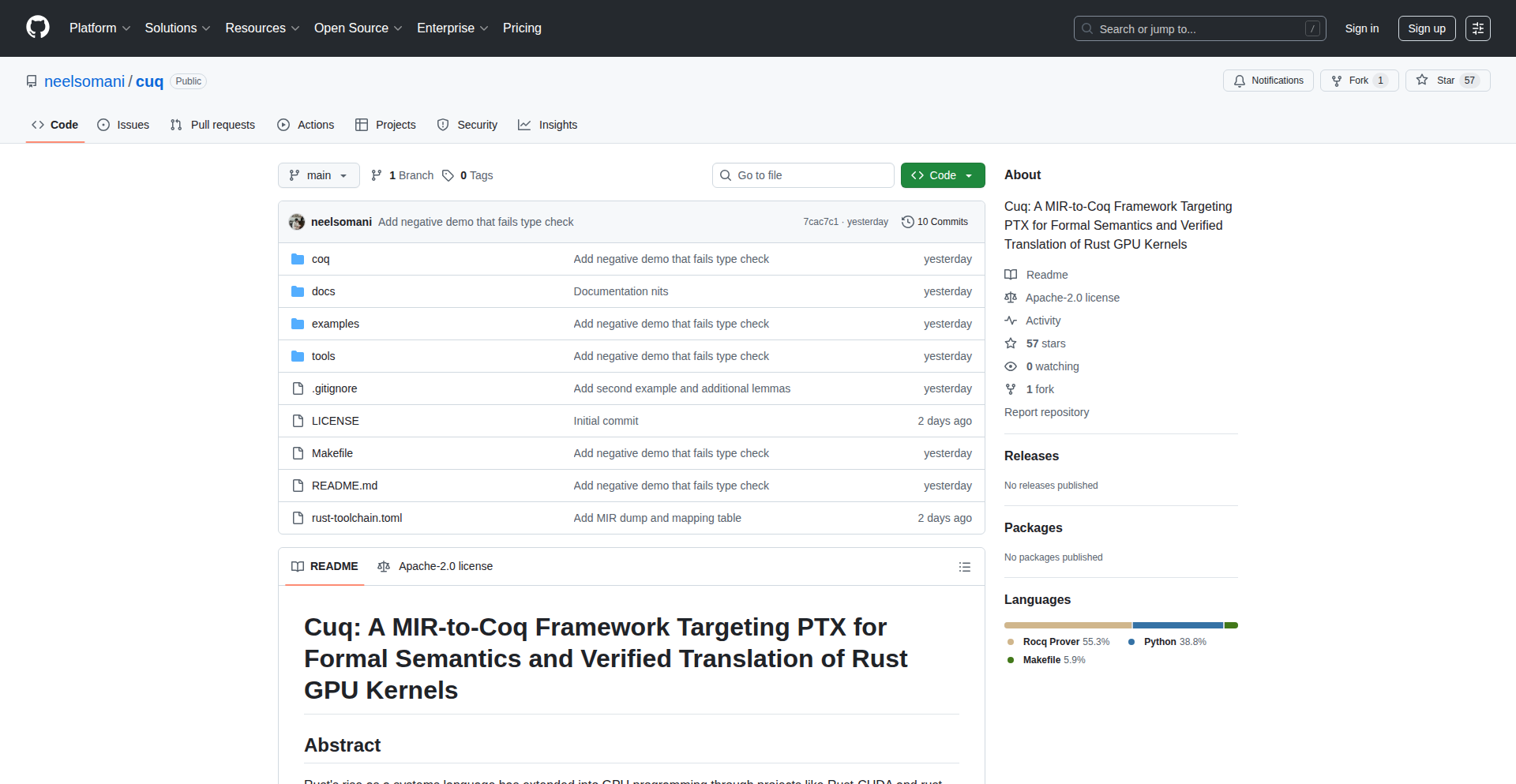Click the neelsomani avatar thumbnail

[297, 222]
